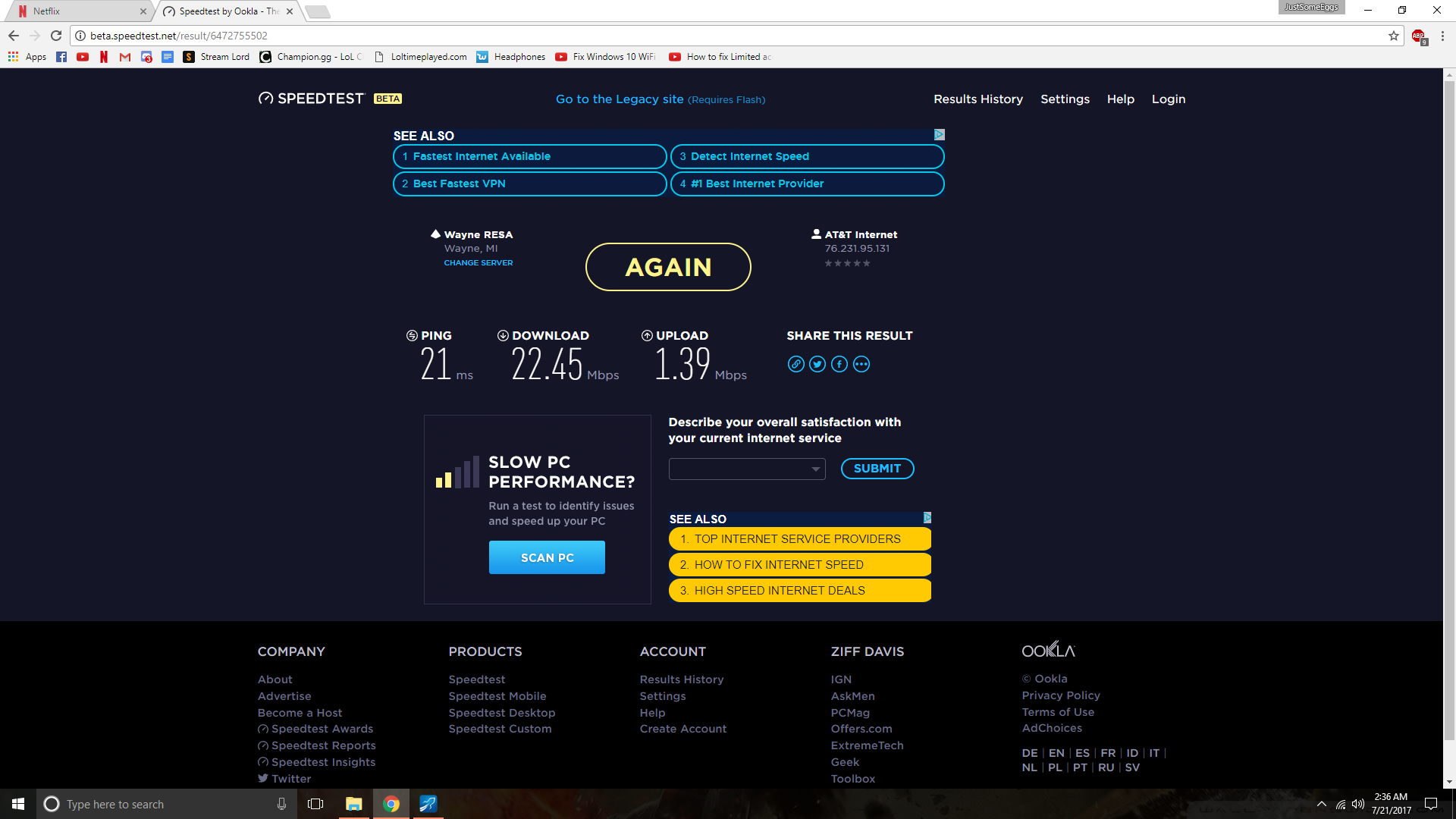This screenshot has width=1456, height=819.
Task: Open volume control in system tray
Action: tap(1358, 804)
